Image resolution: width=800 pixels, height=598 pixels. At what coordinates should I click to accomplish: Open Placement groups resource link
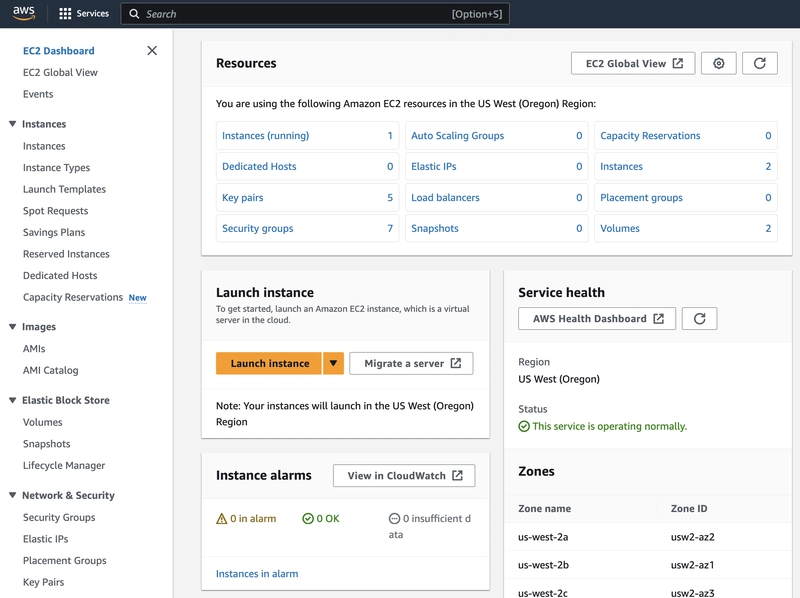pyautogui.click(x=641, y=197)
